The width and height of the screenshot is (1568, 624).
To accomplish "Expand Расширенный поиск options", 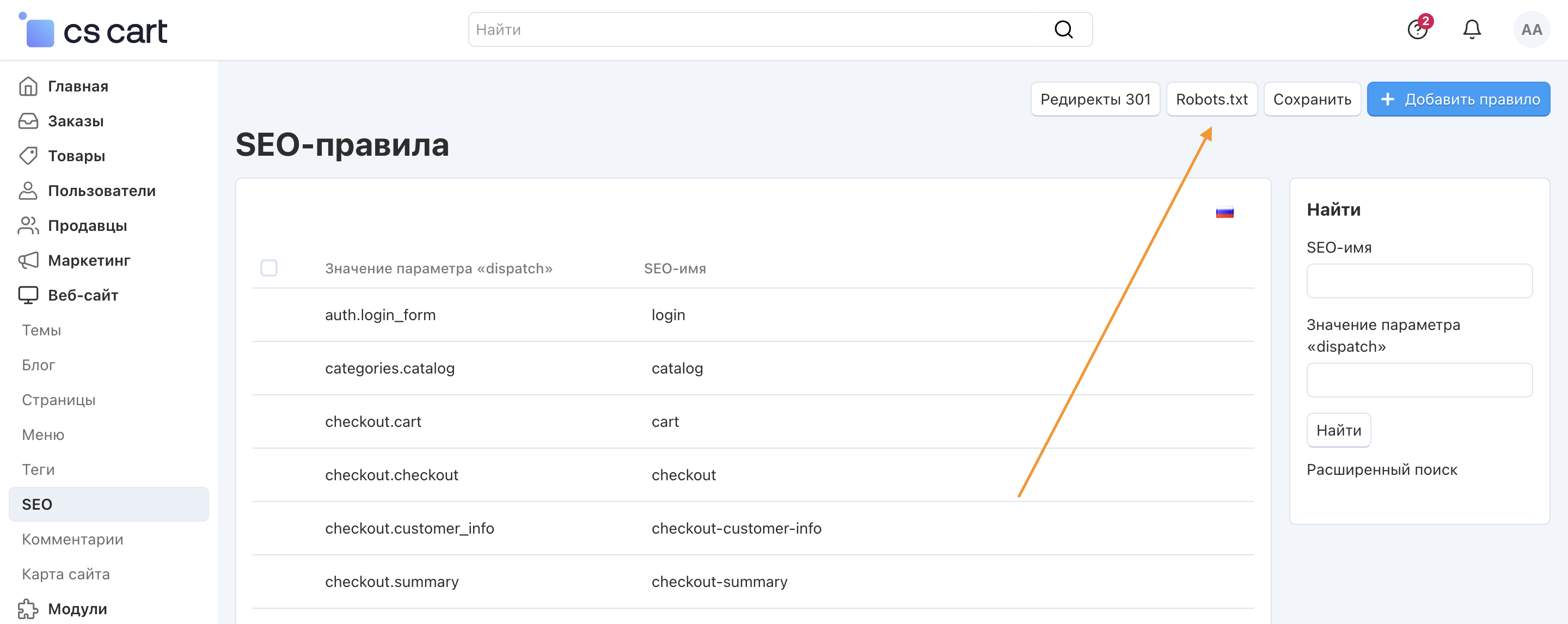I will click(x=1381, y=469).
